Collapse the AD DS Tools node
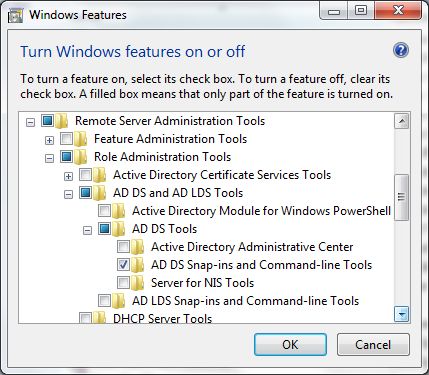This screenshot has height=375, width=429. 87,230
